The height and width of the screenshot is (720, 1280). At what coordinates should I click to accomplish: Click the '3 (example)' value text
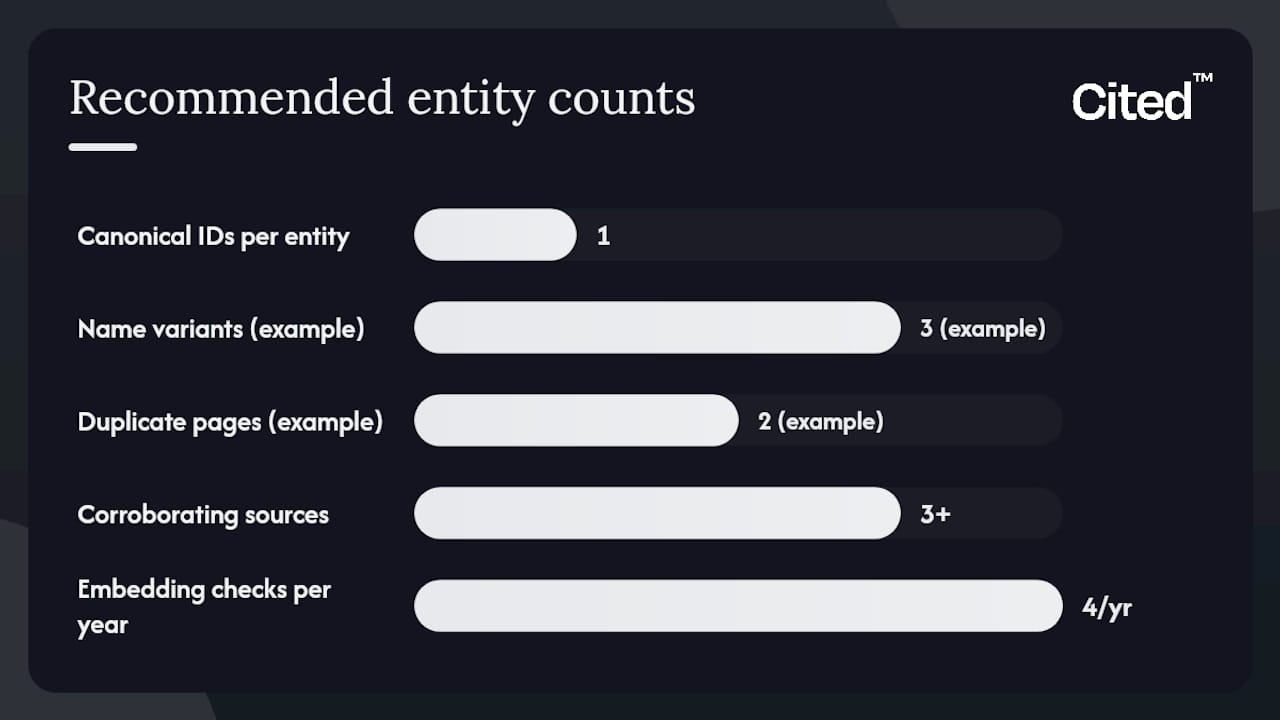pyautogui.click(x=983, y=328)
